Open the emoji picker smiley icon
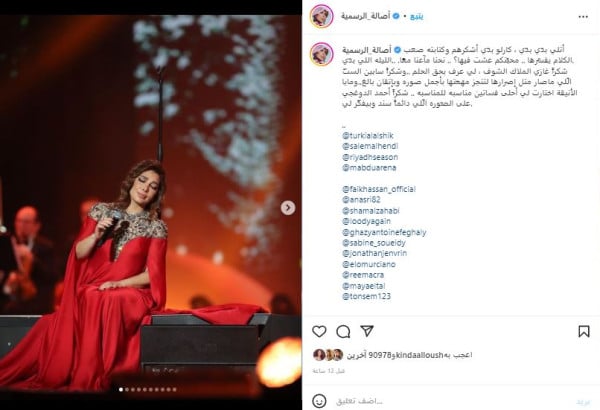Viewport: 600px width, 410px height. coord(320,401)
